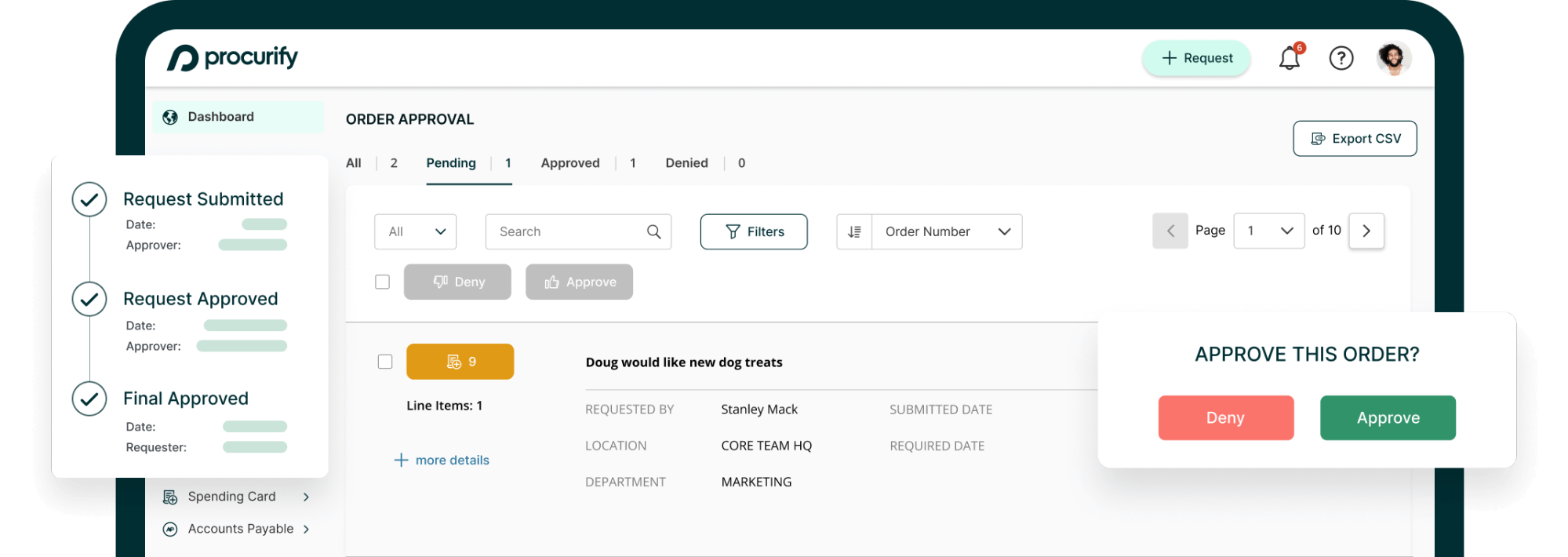Open the notifications bell icon
Image resolution: width=1568 pixels, height=557 pixels.
pos(1289,59)
